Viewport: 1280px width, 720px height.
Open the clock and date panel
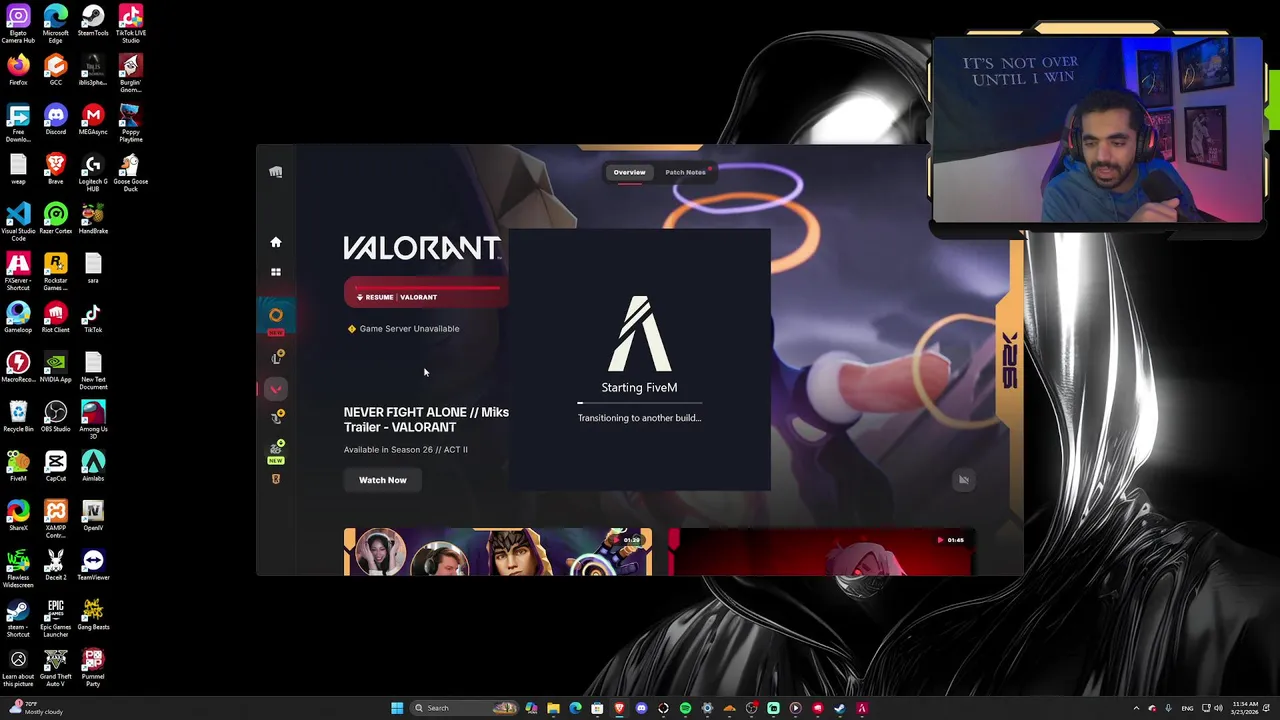click(x=1245, y=708)
